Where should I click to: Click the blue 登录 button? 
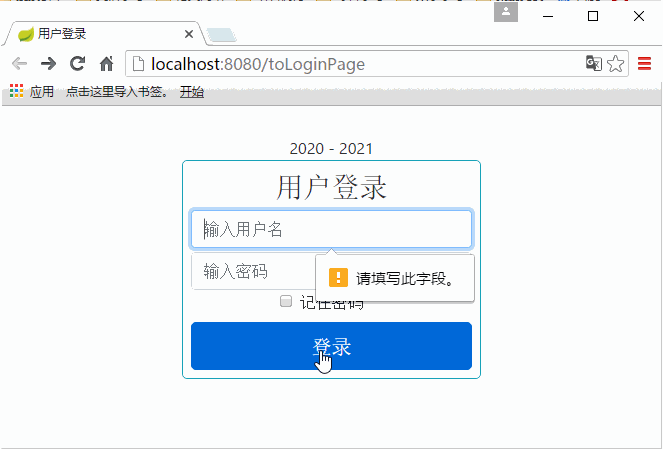(332, 346)
